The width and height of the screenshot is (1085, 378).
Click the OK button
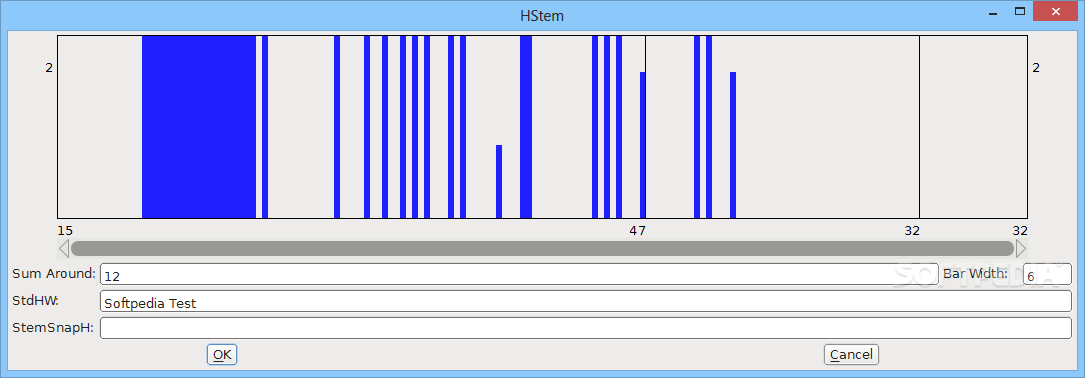click(222, 354)
